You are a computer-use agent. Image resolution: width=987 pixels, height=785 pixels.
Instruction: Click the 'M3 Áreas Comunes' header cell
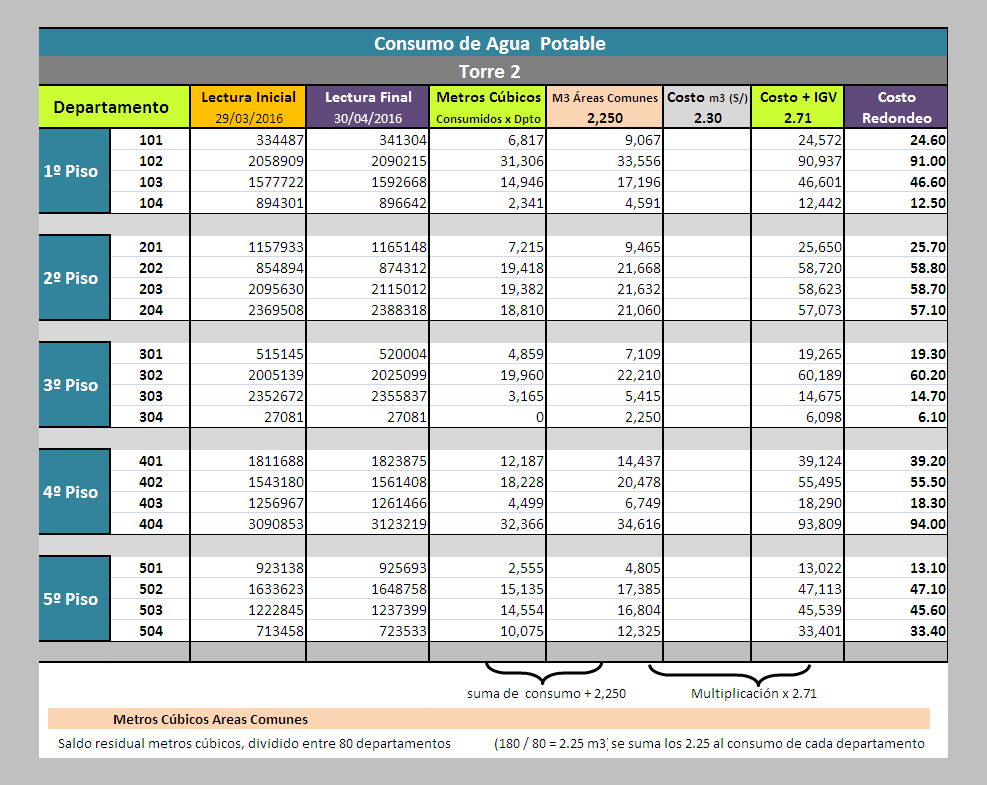coord(604,107)
